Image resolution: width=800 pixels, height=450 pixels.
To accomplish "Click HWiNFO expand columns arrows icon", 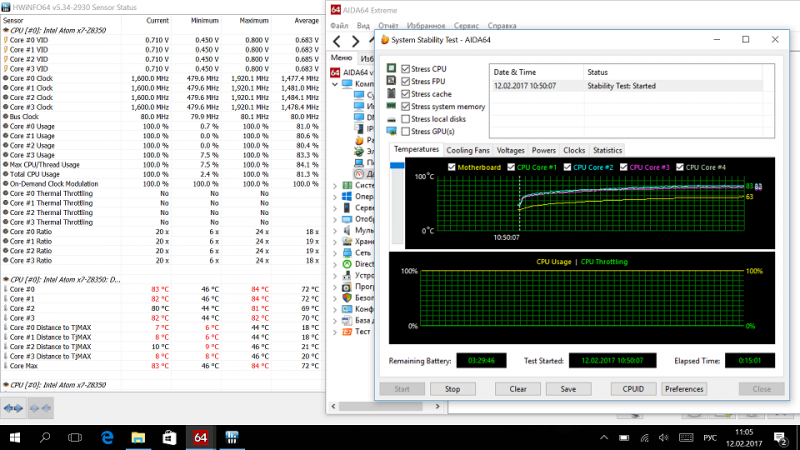I will (15, 409).
